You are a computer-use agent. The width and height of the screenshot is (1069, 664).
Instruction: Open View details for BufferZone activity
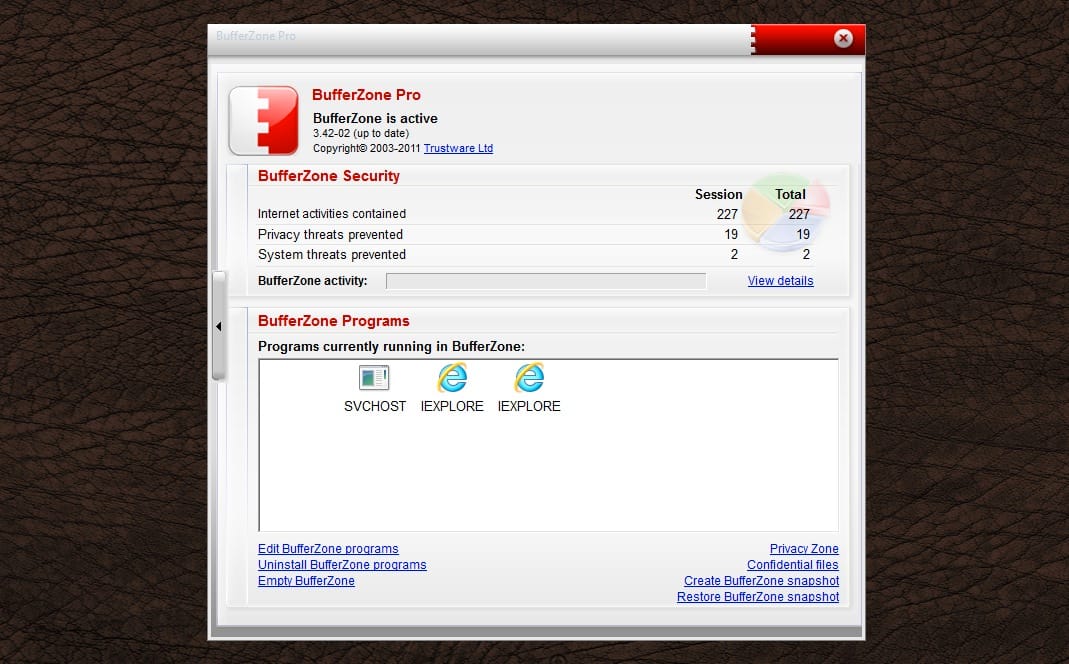pos(780,281)
